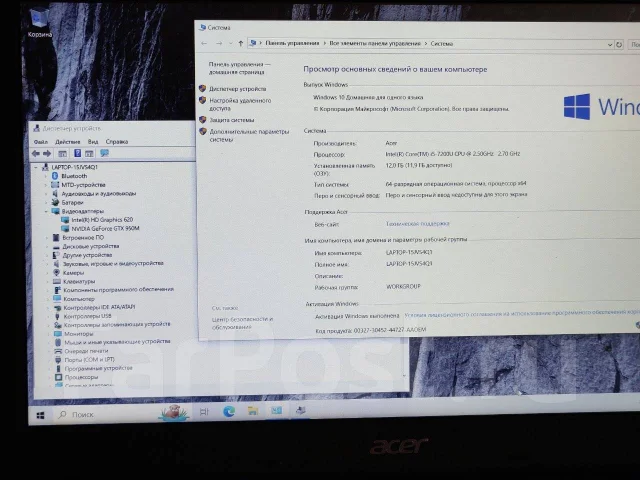640x480 pixels.
Task: Select the Батареи category in device tree
Action: (x=72, y=202)
